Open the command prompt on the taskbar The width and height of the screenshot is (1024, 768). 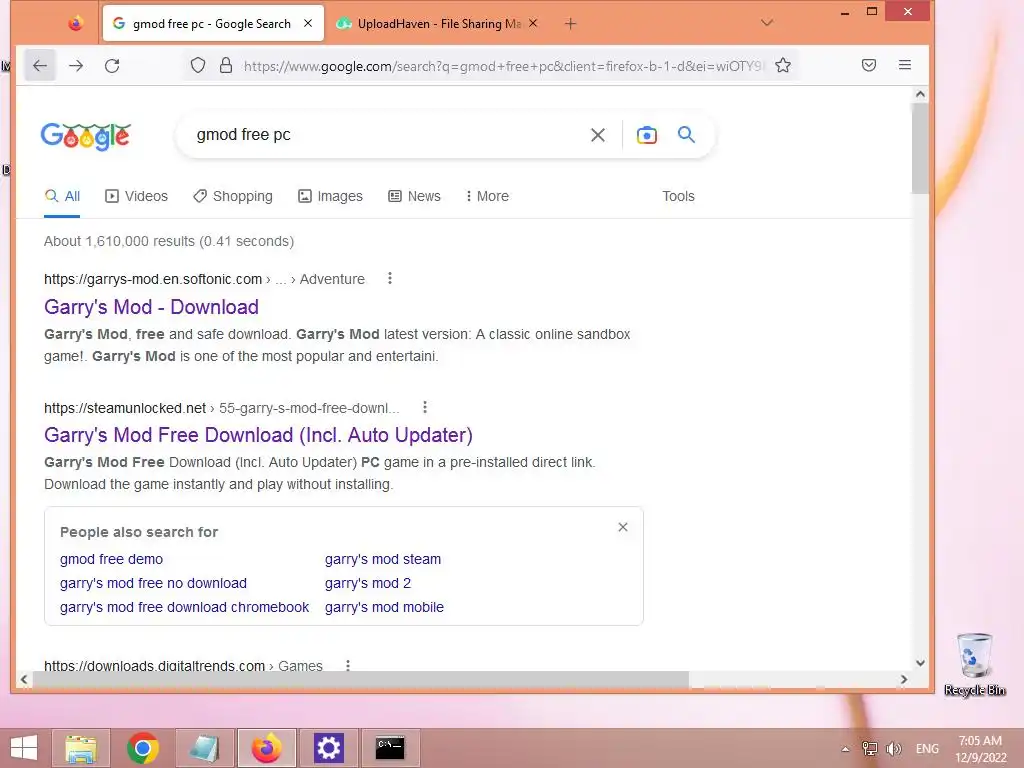[x=390, y=748]
